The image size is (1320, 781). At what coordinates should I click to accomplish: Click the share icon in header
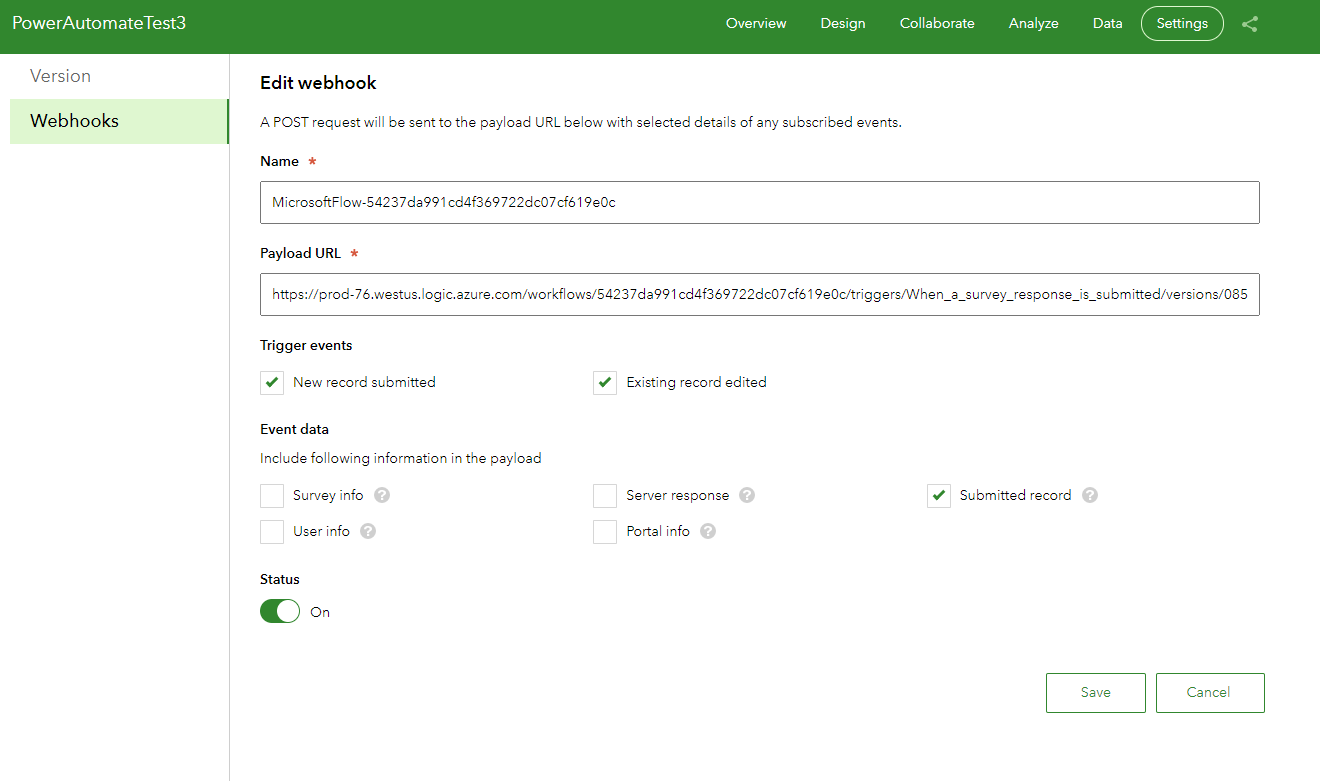point(1250,24)
